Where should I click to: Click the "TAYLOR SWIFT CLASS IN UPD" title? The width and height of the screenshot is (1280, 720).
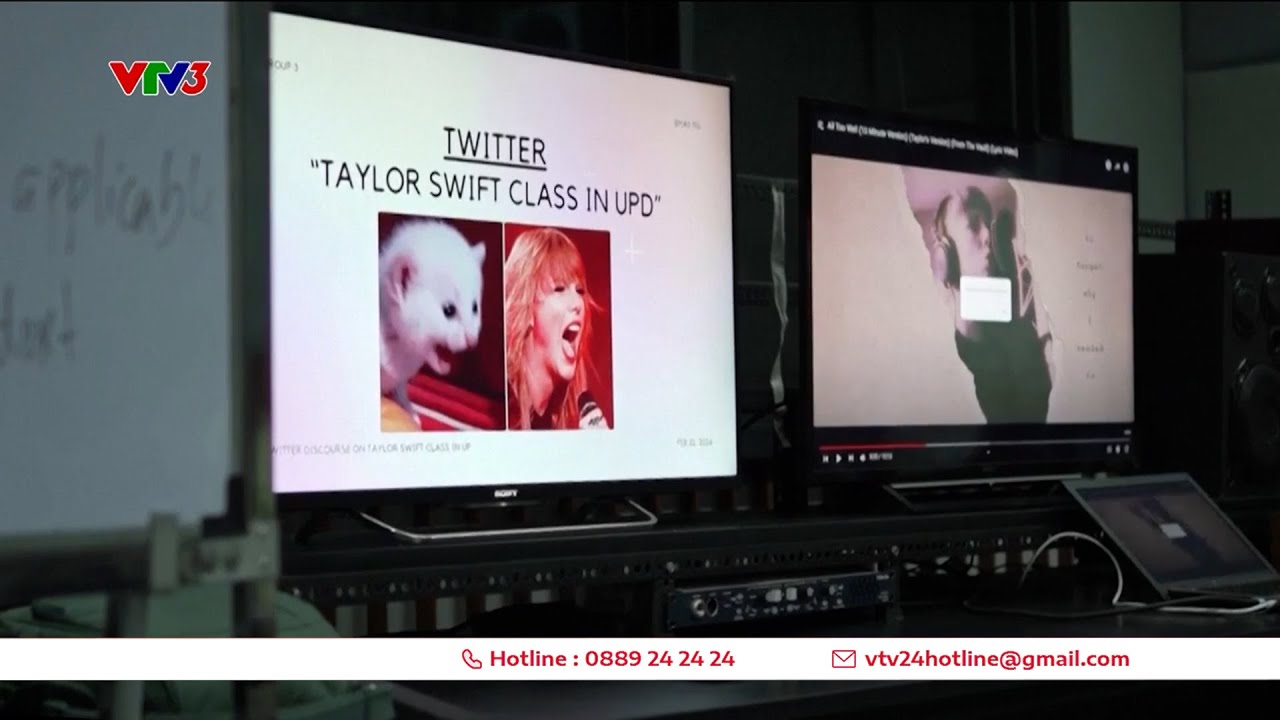[x=486, y=189]
